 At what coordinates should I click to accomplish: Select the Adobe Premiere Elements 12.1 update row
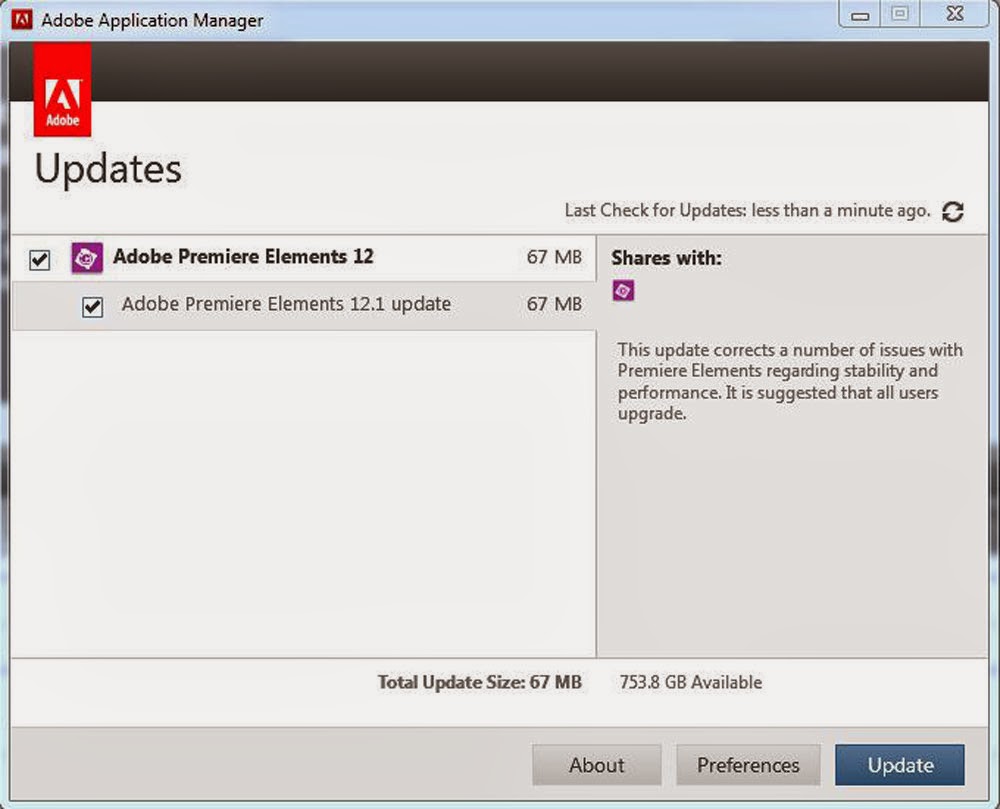pos(304,305)
